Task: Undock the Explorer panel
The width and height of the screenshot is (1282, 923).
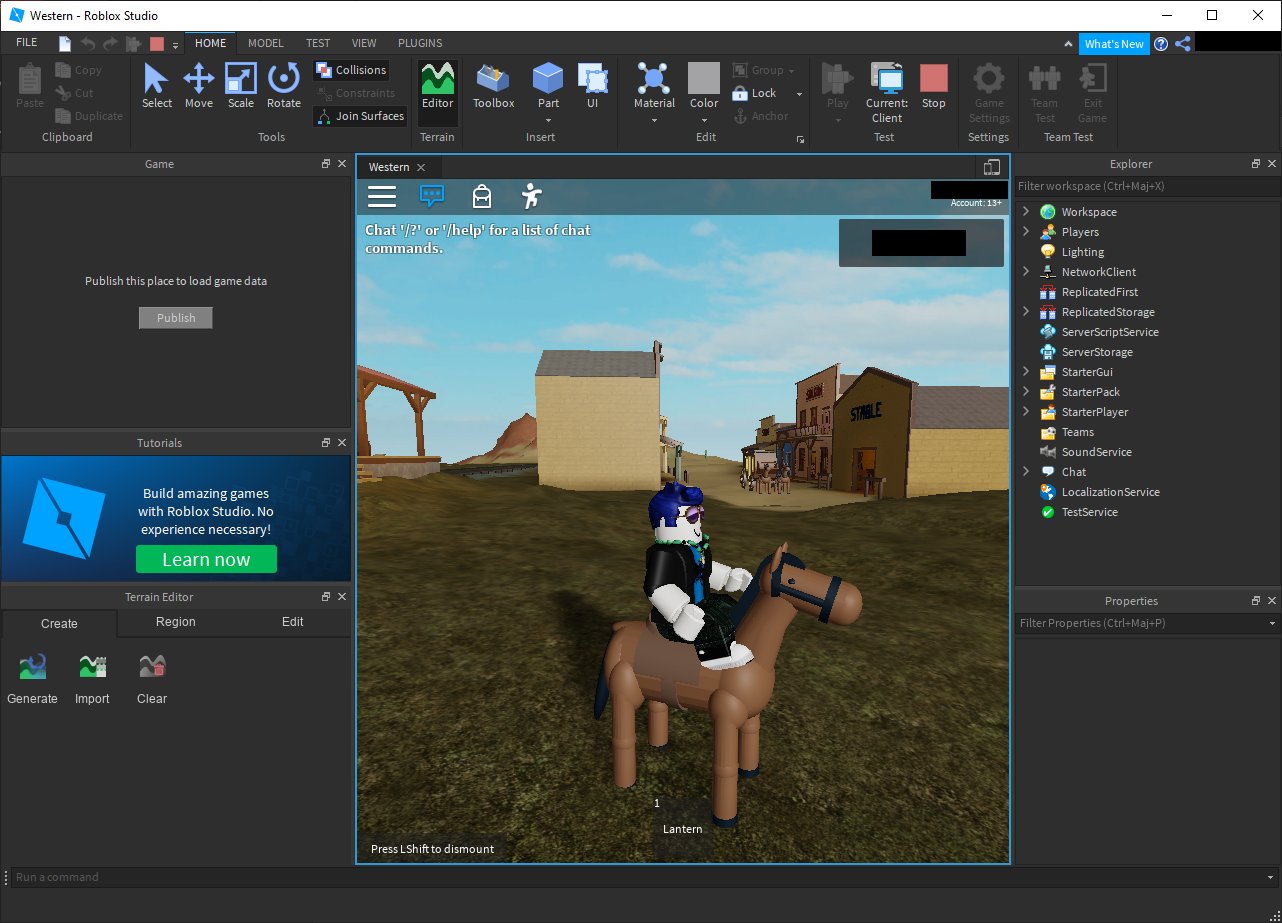Action: point(1256,164)
